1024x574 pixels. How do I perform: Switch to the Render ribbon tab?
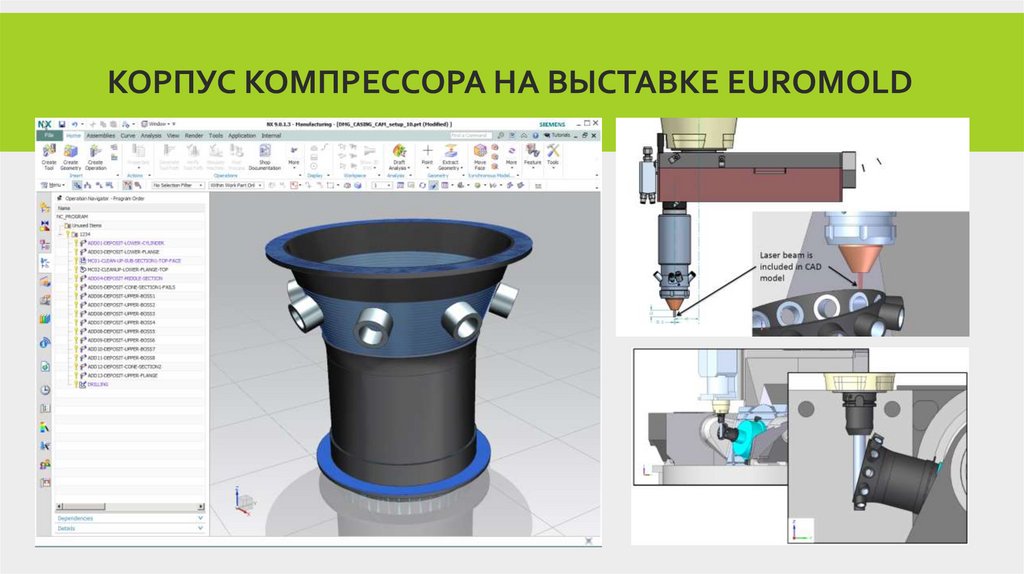(194, 136)
